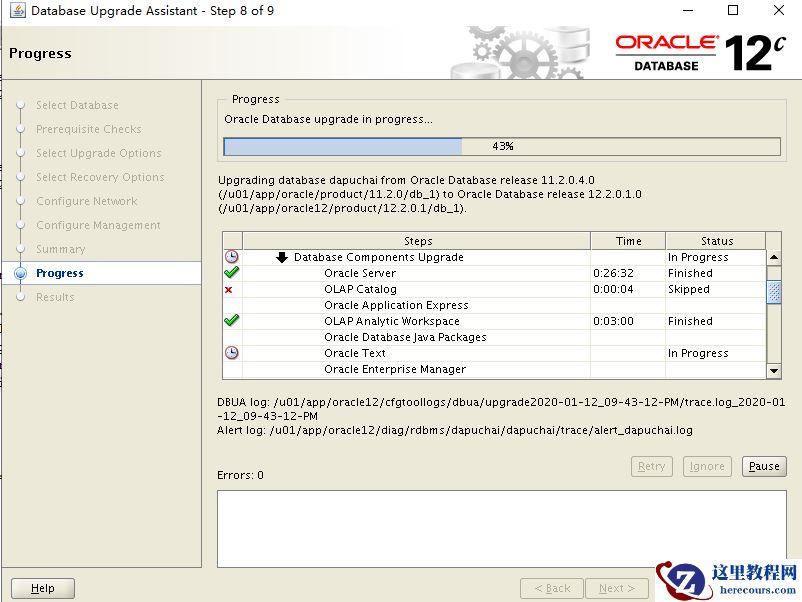Minimize the Database Upgrade Assistant window
Screen dimensions: 802x602
pos(688,10)
